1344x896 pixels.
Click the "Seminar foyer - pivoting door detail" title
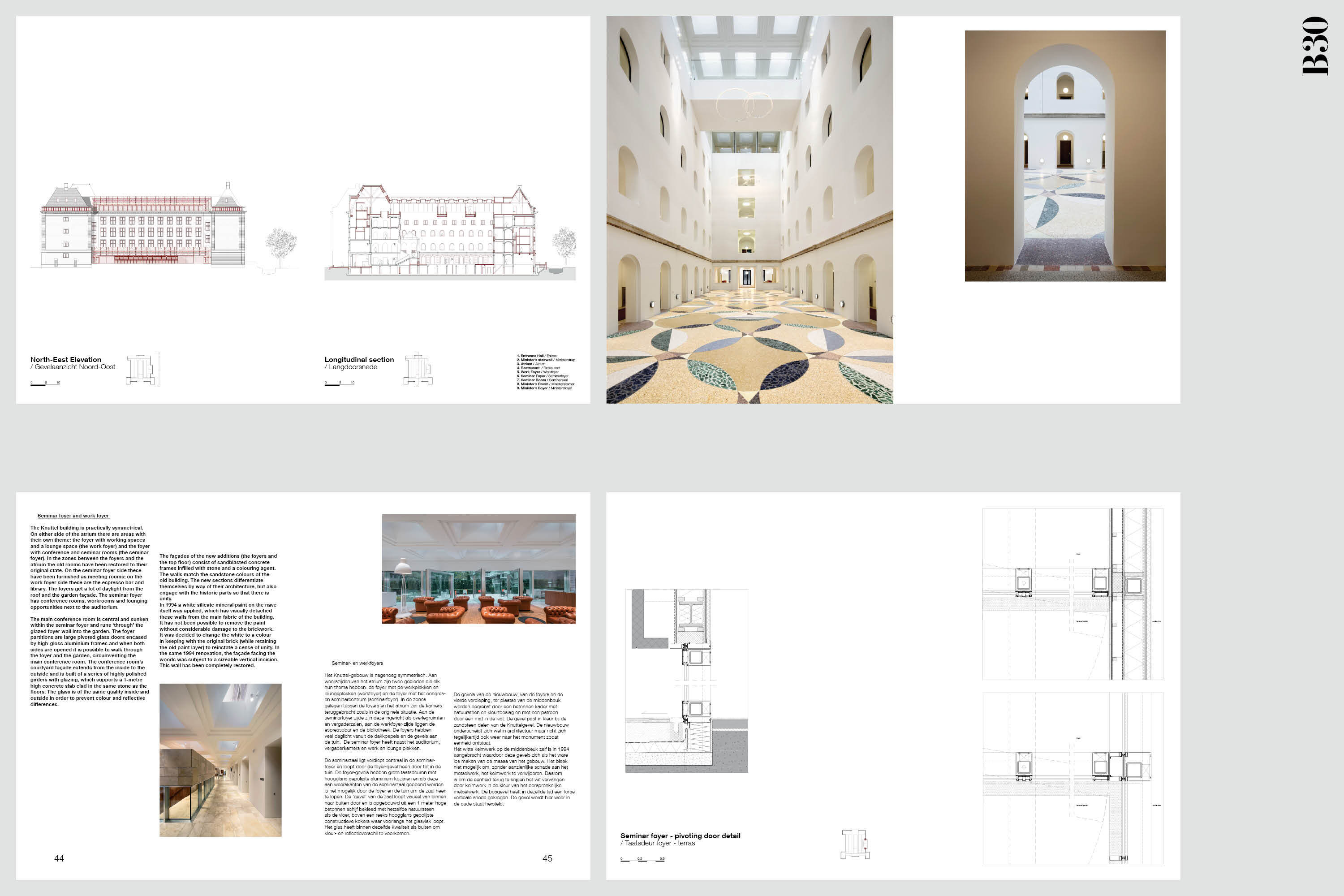(x=680, y=836)
